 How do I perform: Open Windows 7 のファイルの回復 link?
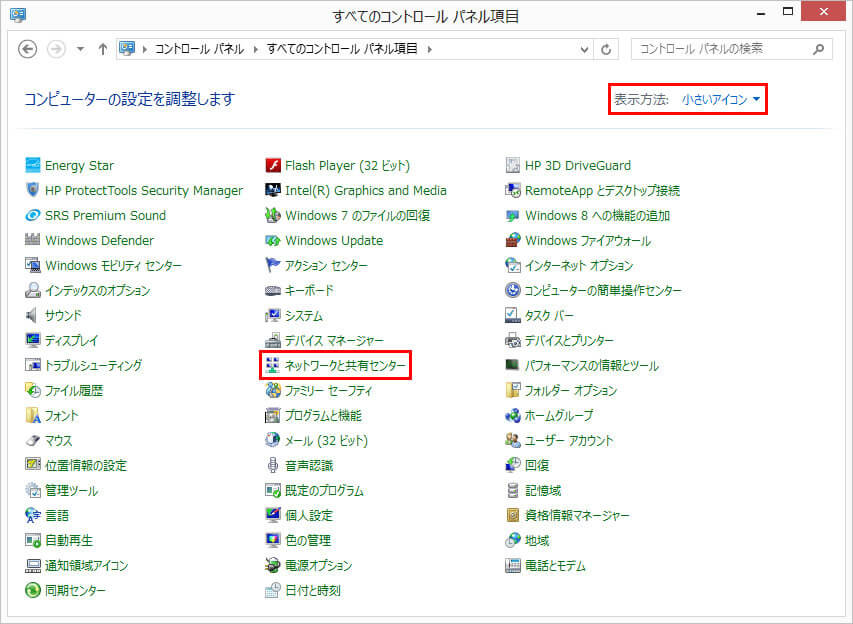tap(357, 215)
